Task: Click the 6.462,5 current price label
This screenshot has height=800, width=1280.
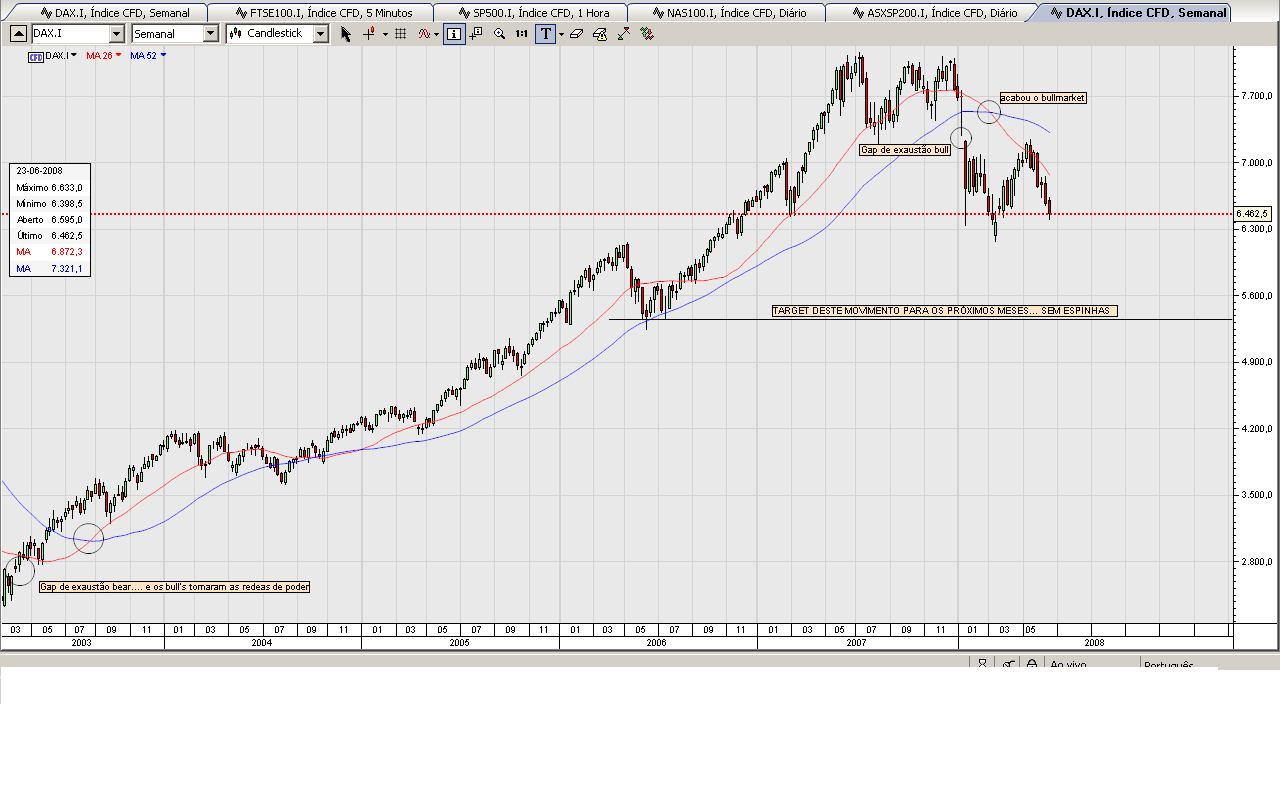Action: (x=1253, y=213)
